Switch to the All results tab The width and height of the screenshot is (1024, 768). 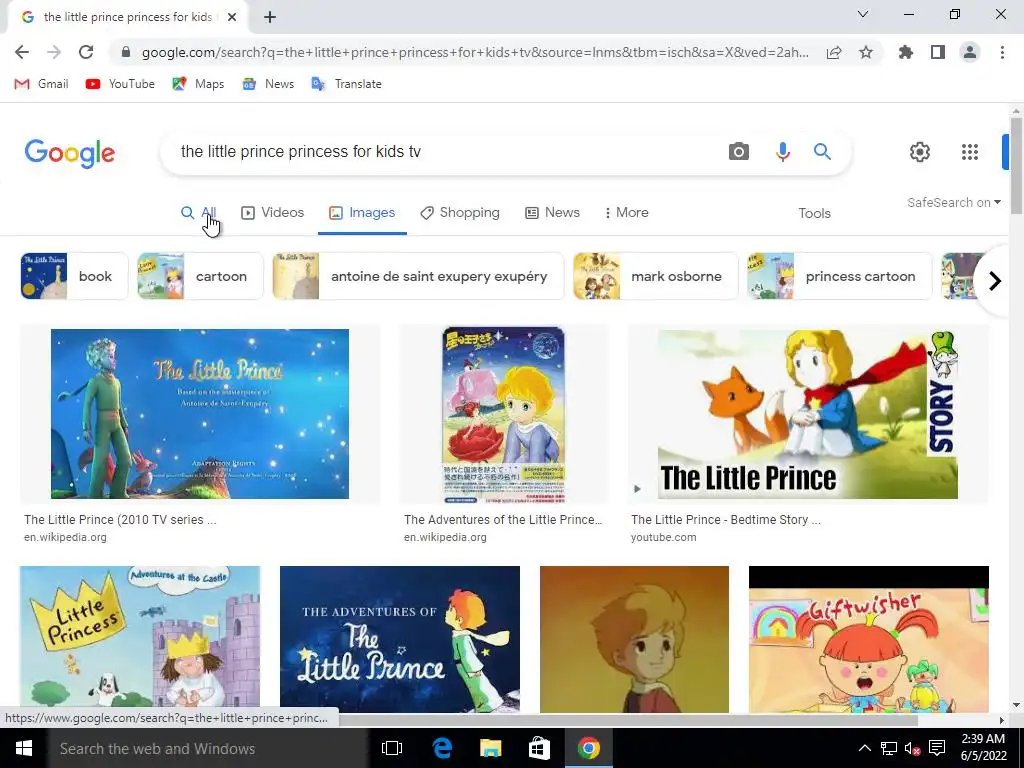(199, 213)
